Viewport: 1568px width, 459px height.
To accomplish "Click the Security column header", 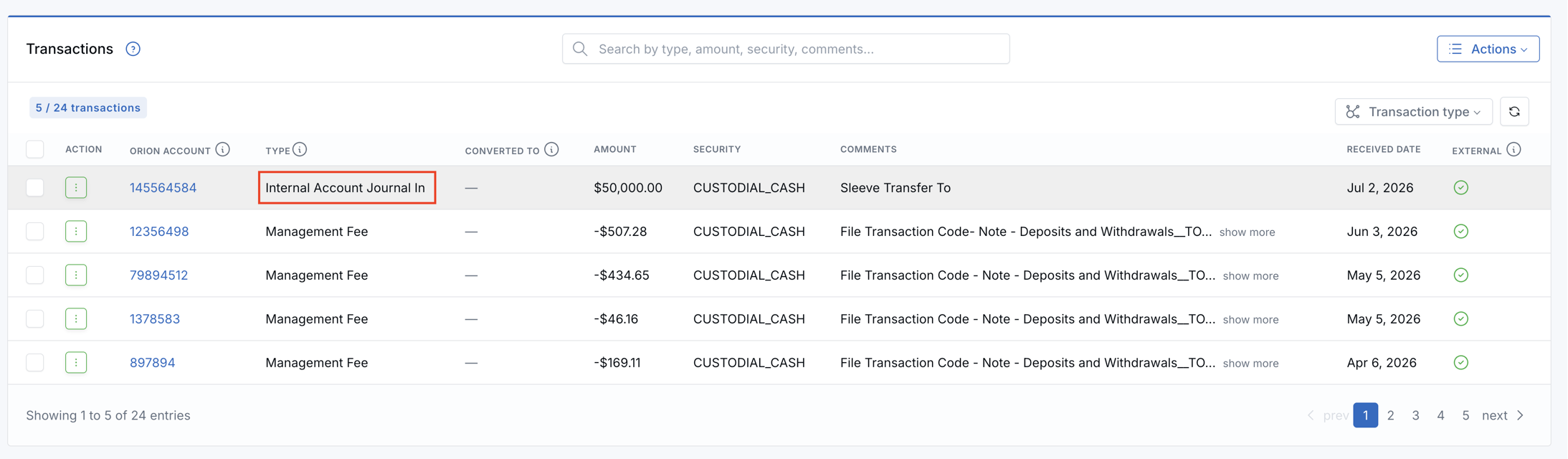I will point(717,149).
